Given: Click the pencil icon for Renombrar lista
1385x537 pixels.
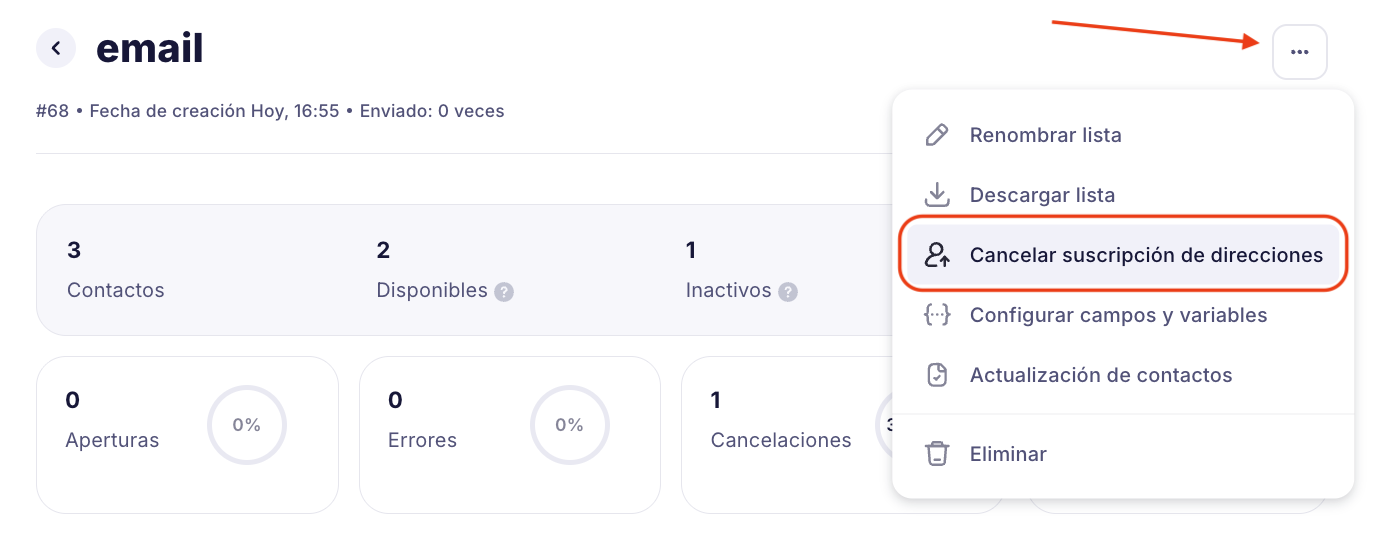Looking at the screenshot, I should tap(937, 135).
